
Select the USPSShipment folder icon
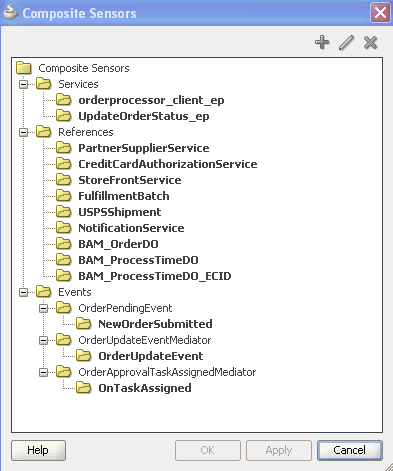pos(63,212)
